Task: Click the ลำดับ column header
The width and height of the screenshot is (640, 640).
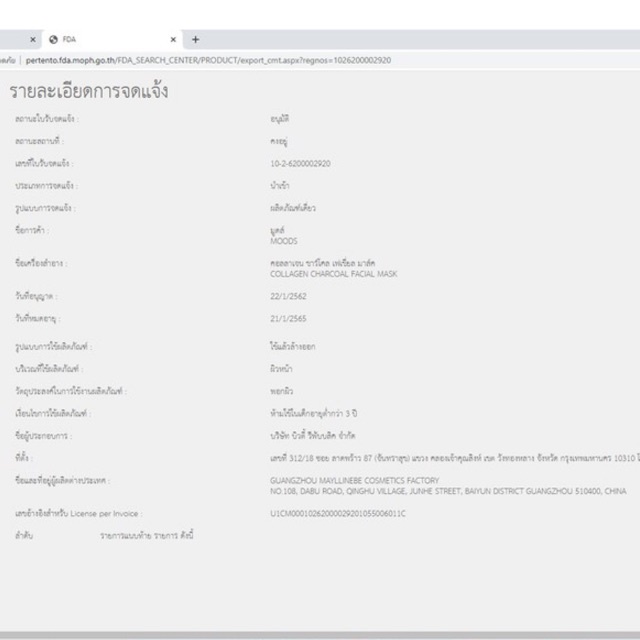Action: 22,536
